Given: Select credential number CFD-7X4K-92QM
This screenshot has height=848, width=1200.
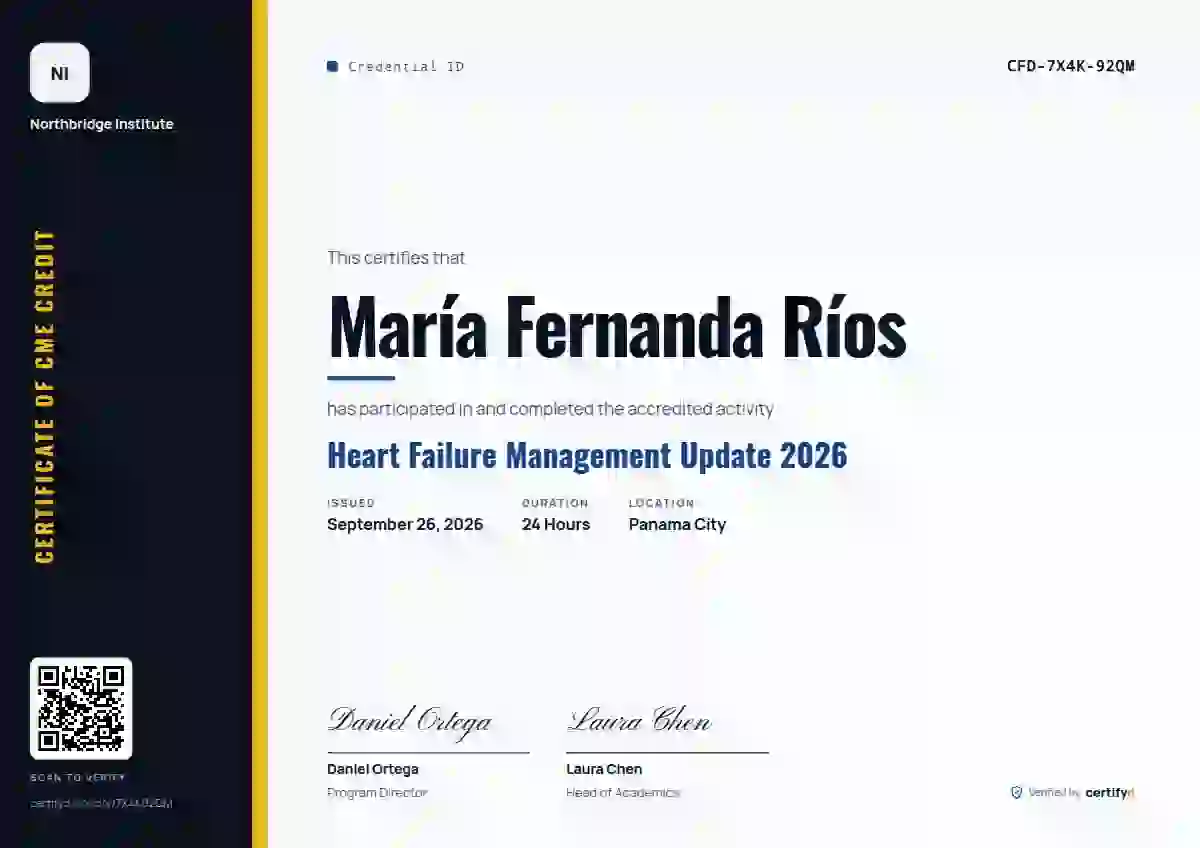Looking at the screenshot, I should (1071, 67).
